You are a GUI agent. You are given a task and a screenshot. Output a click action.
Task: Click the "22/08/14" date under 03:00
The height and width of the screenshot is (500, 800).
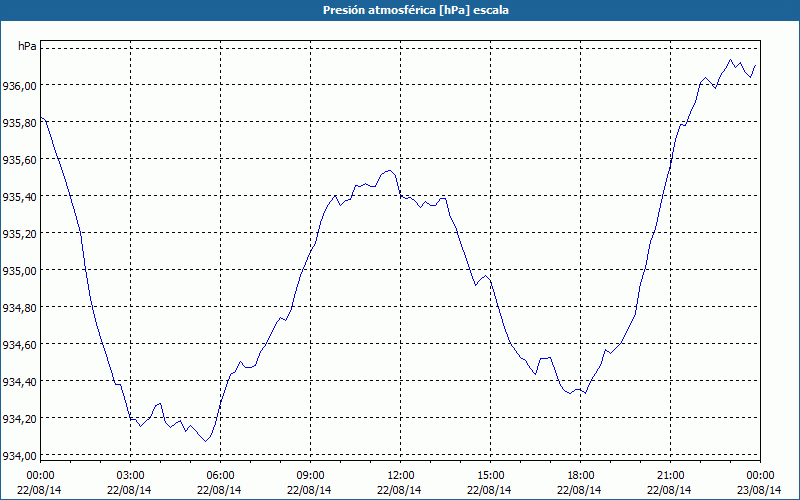(129, 490)
